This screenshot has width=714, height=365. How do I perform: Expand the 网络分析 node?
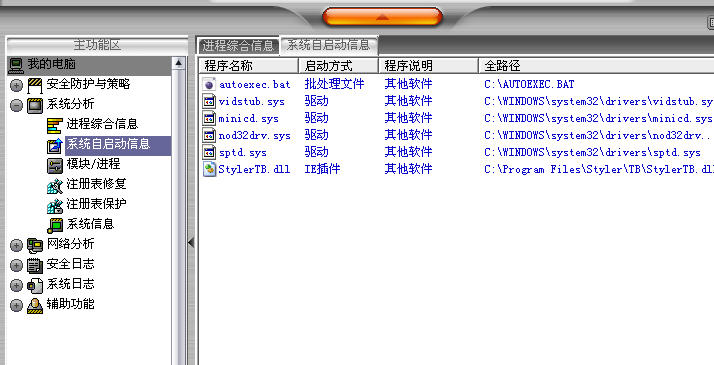coord(16,245)
